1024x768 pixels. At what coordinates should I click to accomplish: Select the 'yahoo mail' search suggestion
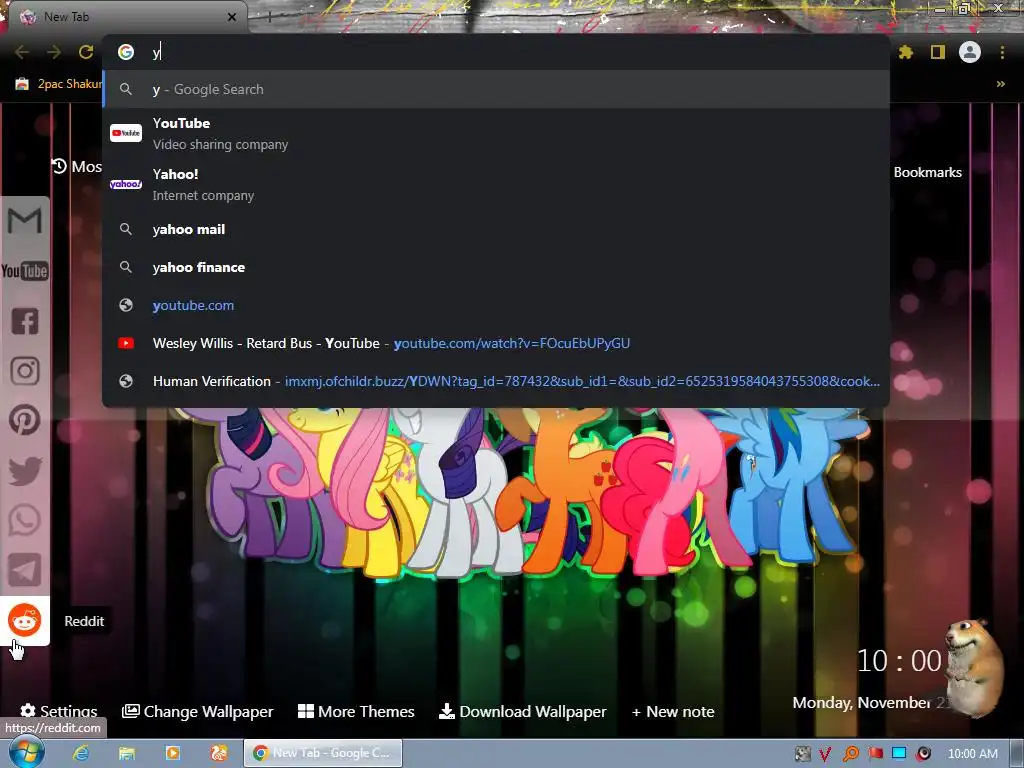[496, 229]
